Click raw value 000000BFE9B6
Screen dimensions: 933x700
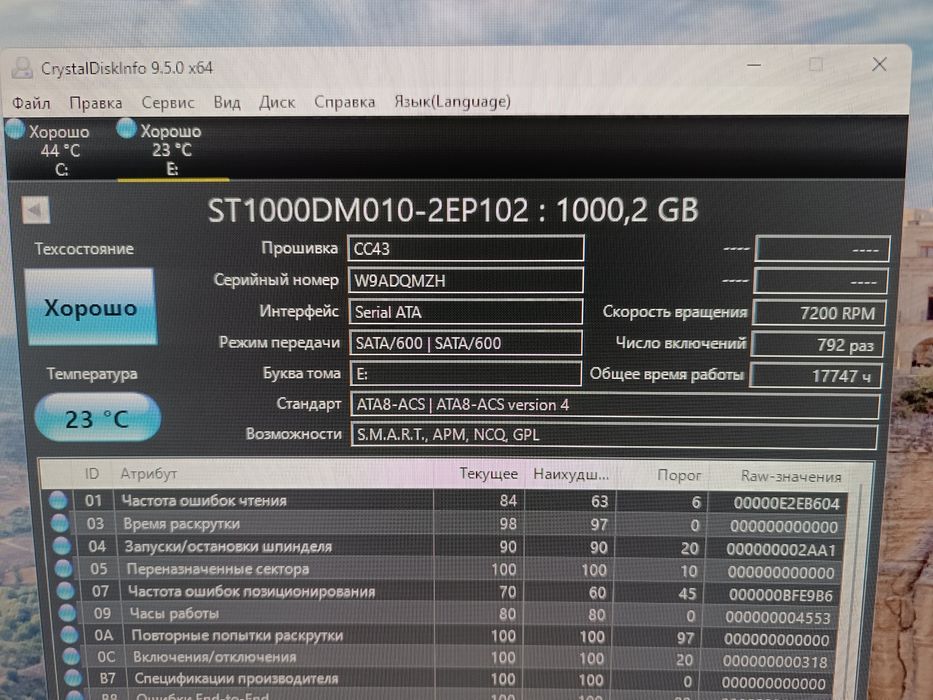point(781,595)
